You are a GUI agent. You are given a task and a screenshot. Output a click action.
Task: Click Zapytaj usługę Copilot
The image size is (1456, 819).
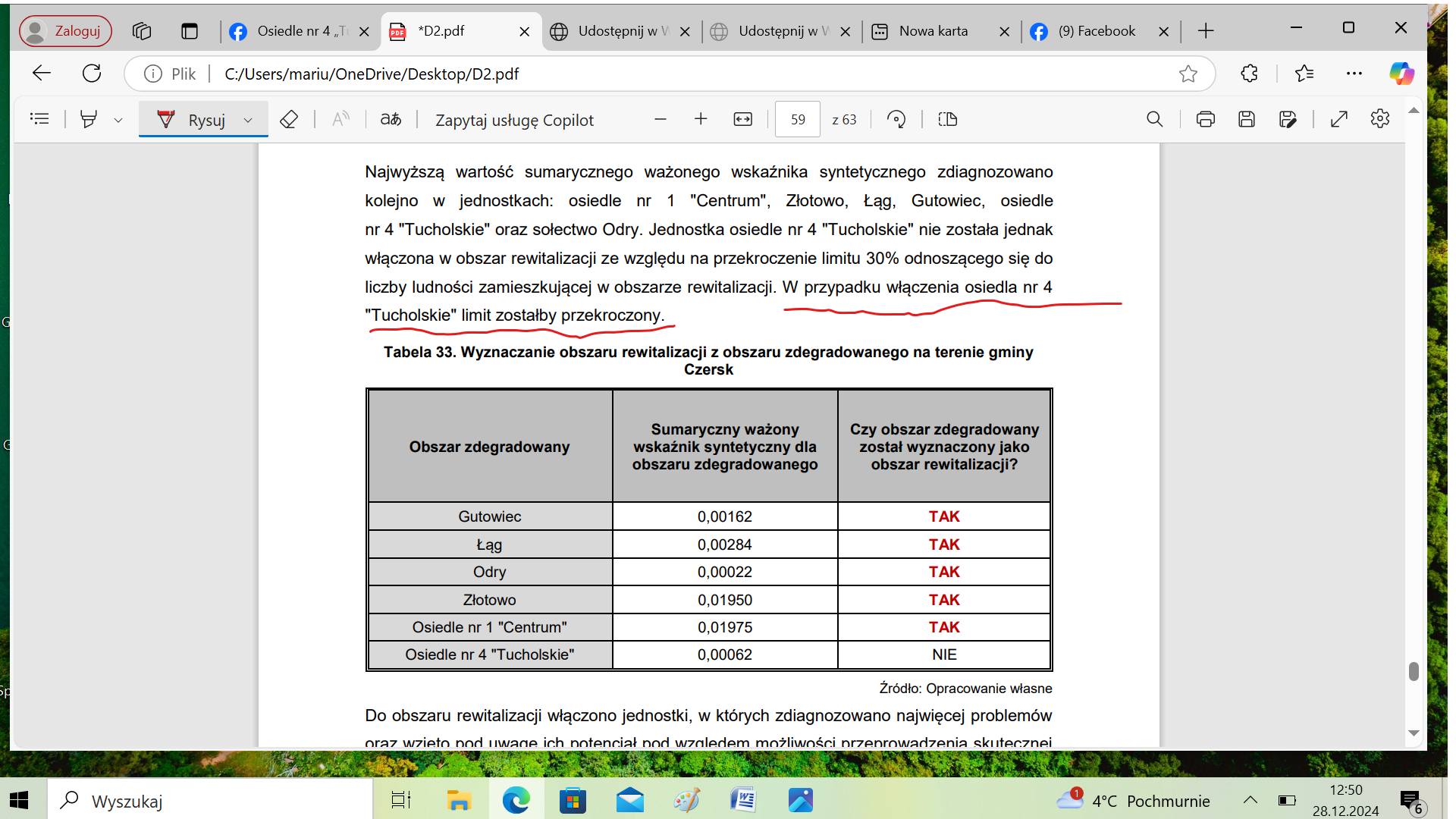pos(514,120)
